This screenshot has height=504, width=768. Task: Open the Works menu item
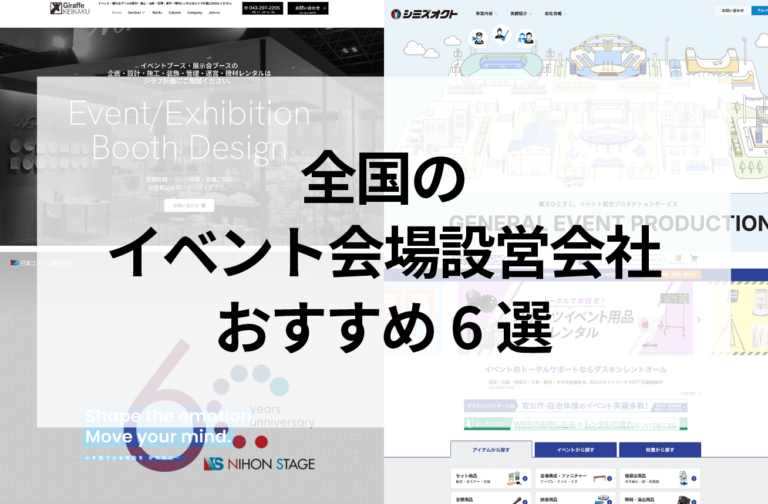click(157, 13)
